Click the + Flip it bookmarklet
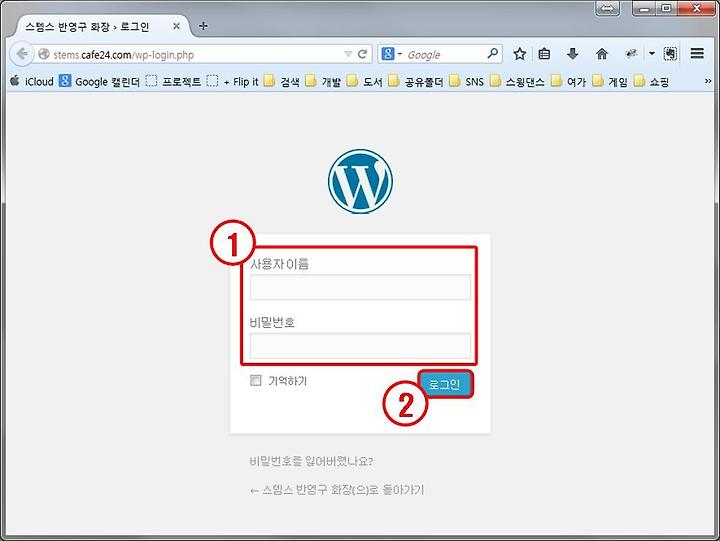Image resolution: width=720 pixels, height=541 pixels. (233, 82)
